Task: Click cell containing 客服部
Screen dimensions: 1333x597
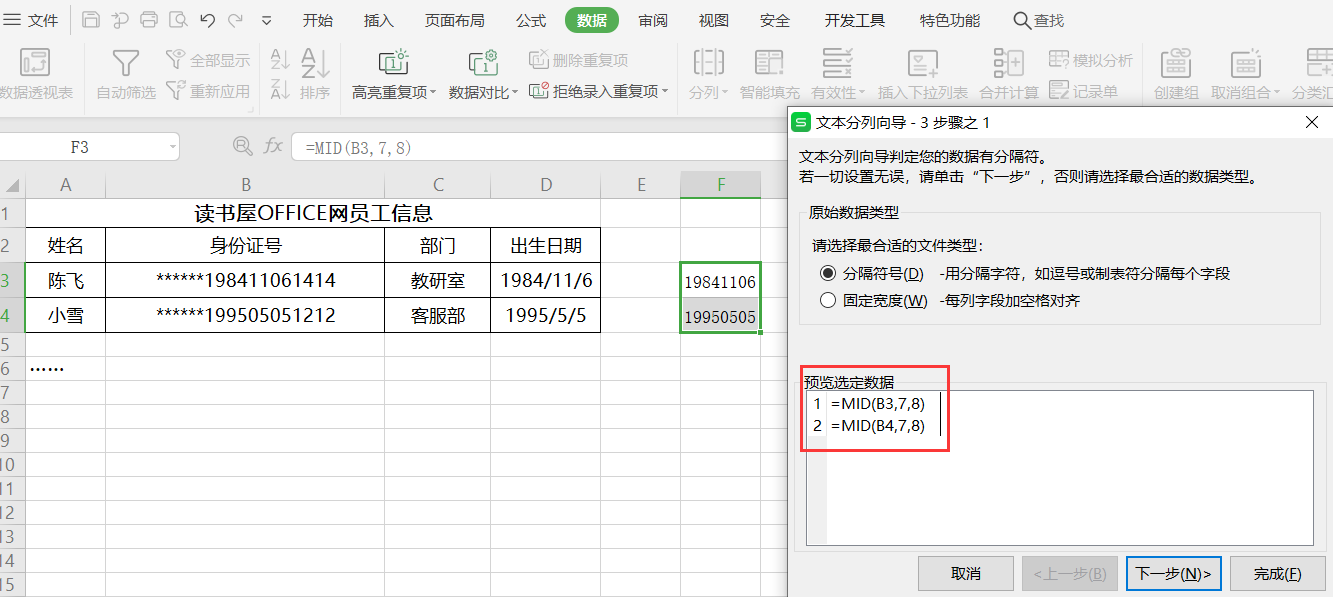Action: click(x=437, y=316)
